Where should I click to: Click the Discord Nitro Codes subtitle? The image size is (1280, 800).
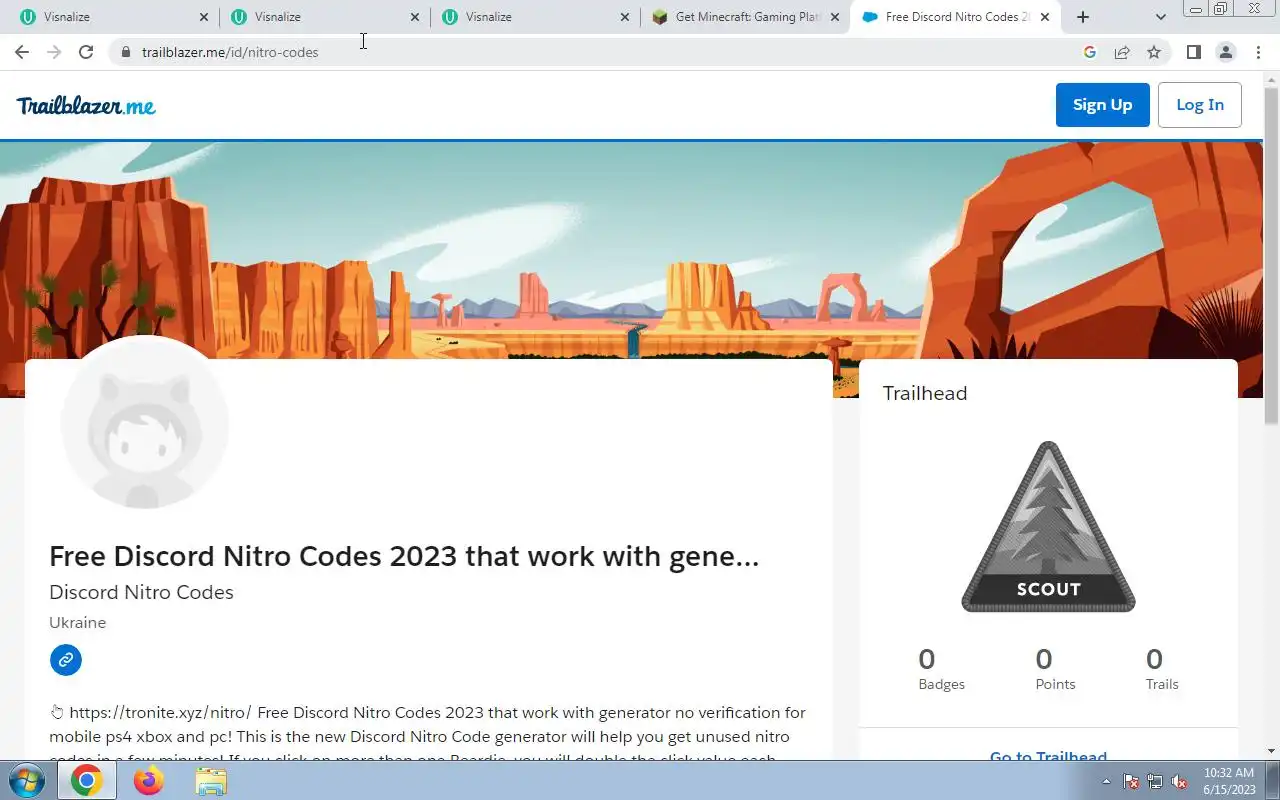click(x=141, y=592)
